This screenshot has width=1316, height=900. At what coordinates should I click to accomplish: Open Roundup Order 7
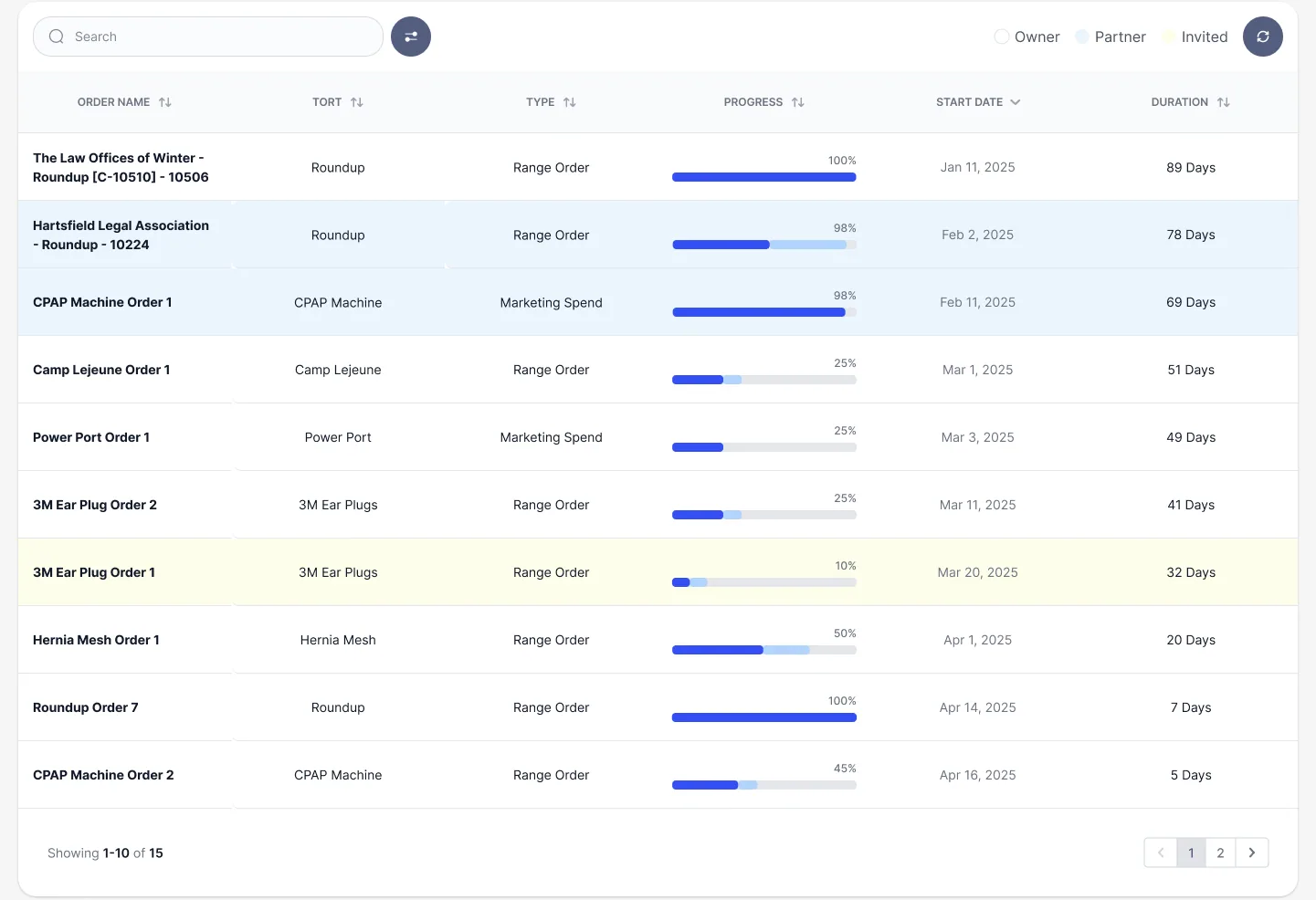point(86,707)
